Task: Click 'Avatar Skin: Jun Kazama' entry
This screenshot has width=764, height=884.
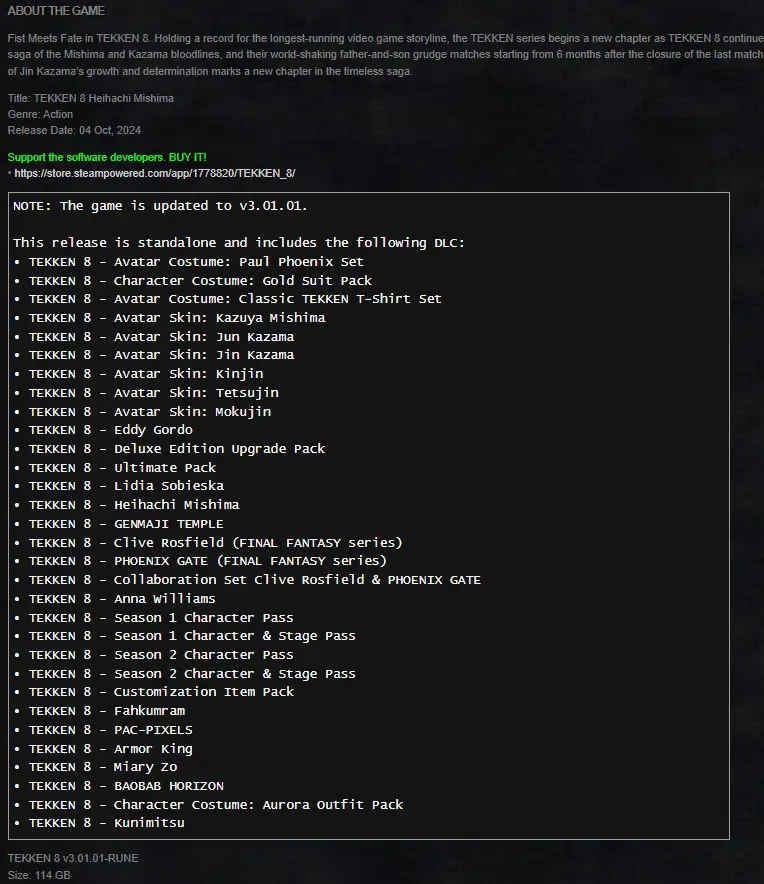Action: [x=161, y=337]
